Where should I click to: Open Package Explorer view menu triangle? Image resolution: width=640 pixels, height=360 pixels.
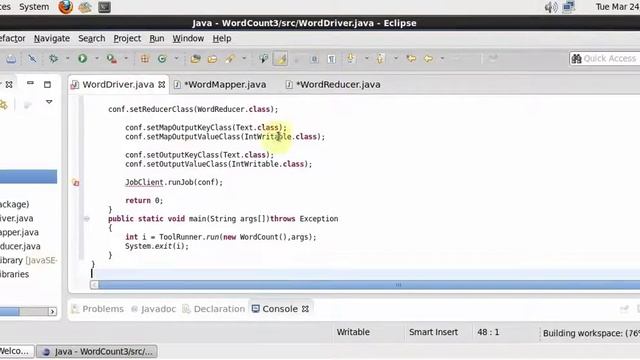tap(49, 102)
